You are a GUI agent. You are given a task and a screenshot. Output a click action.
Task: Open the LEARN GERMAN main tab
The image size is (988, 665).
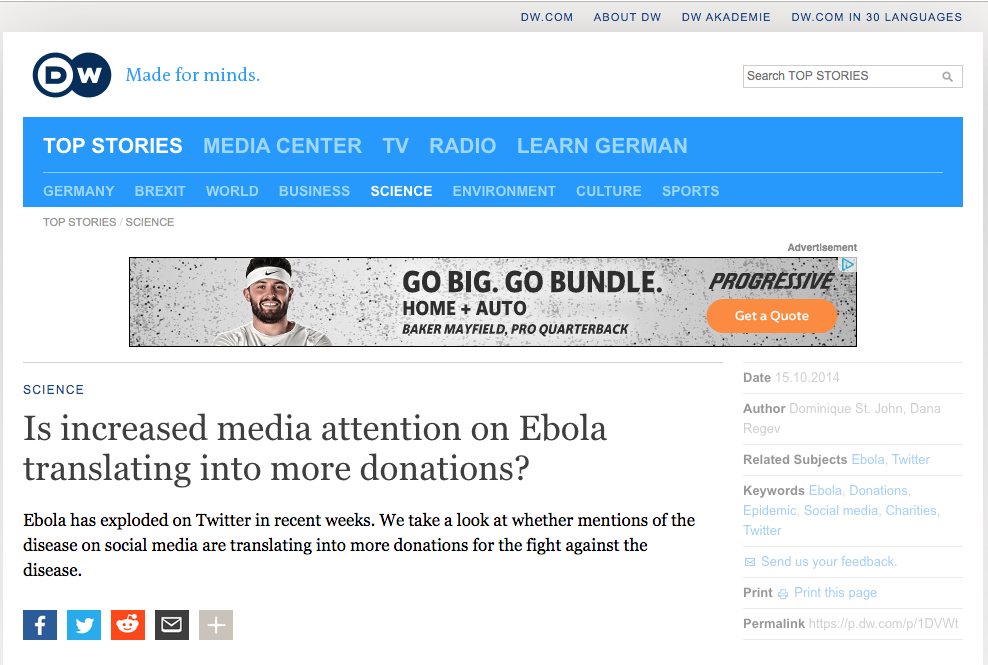click(x=602, y=146)
